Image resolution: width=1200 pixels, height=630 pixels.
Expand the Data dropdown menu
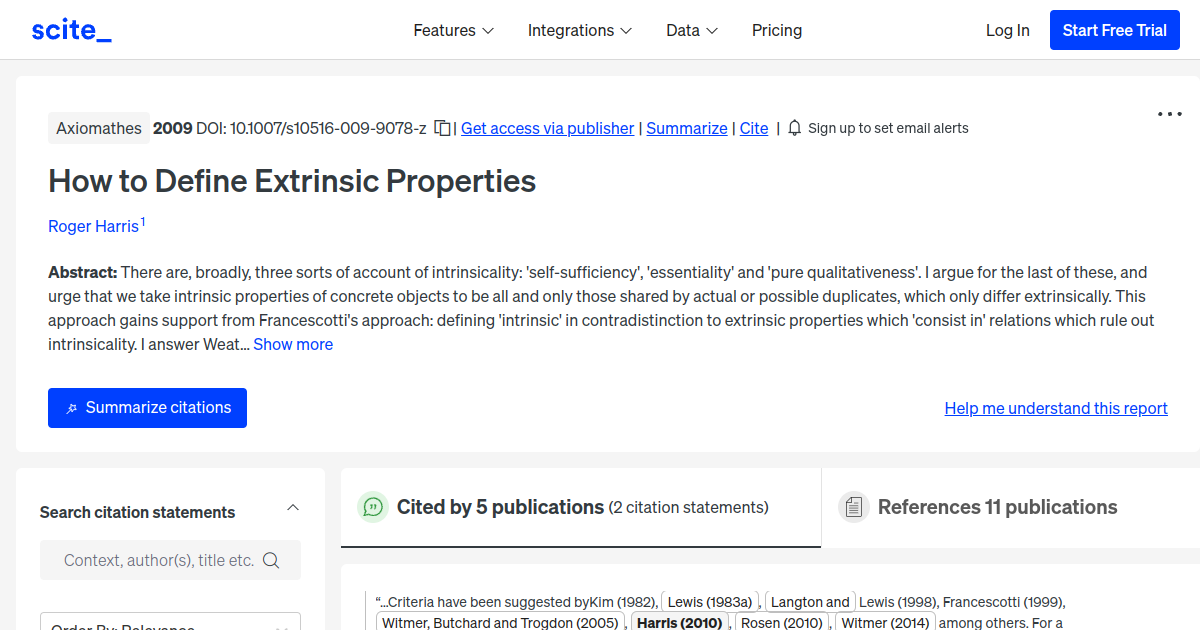(692, 30)
